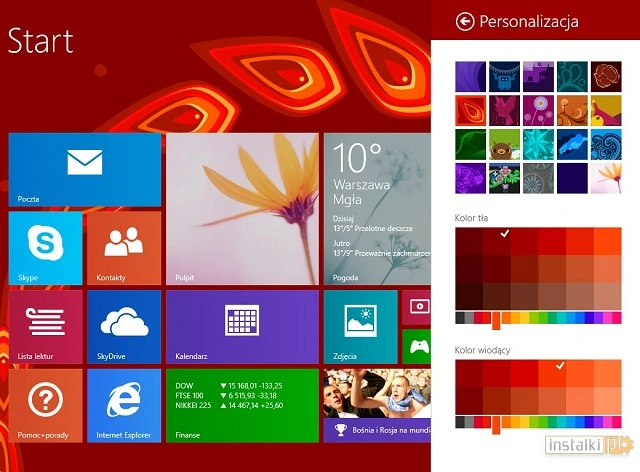
Task: Choose the magenta bird background pattern
Action: (x=504, y=110)
